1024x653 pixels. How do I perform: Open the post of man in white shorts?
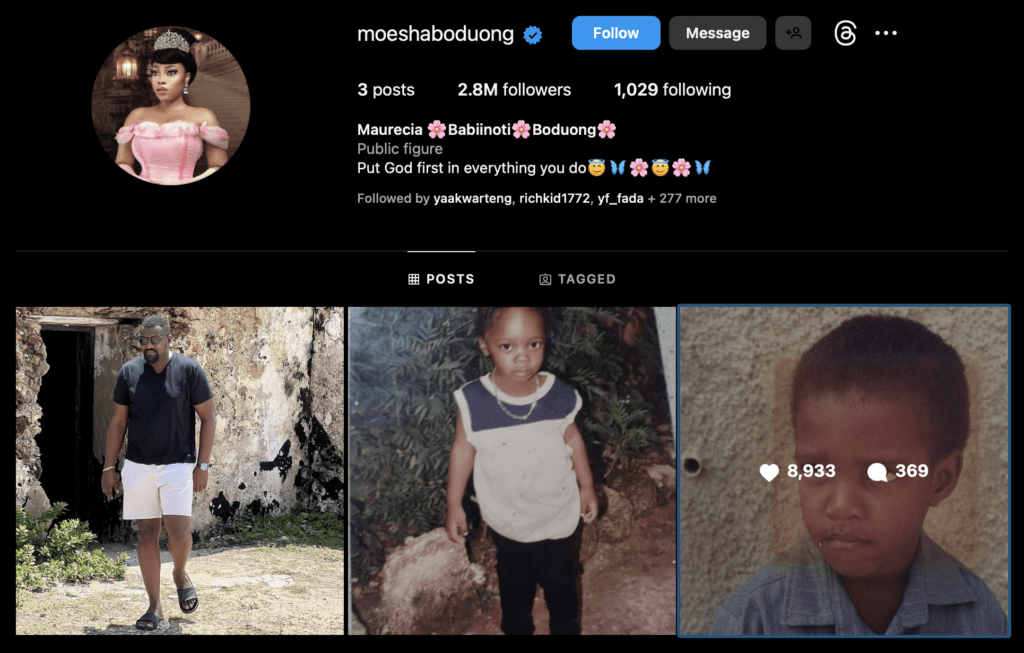180,471
